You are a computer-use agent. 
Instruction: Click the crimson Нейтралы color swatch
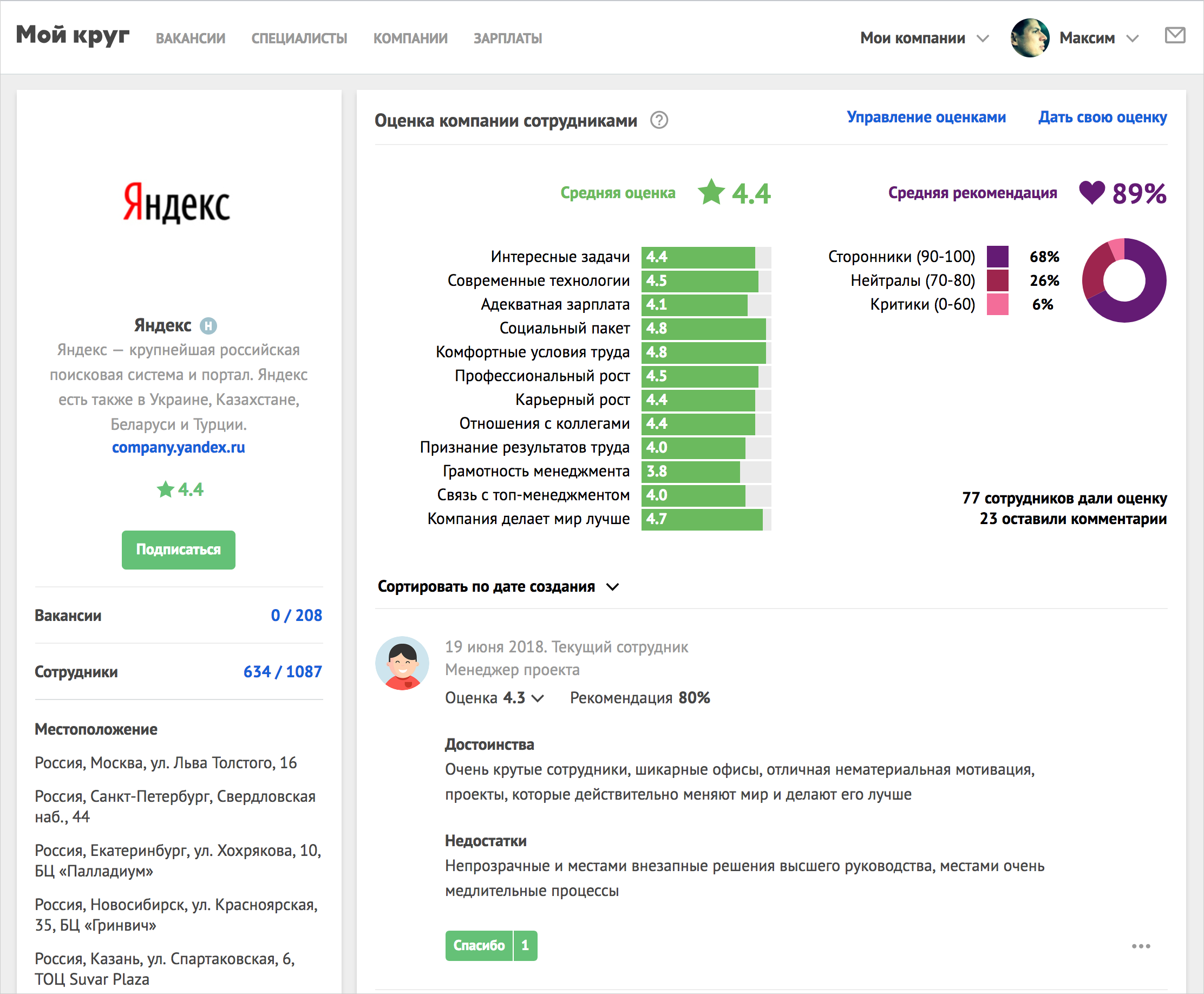[x=997, y=280]
